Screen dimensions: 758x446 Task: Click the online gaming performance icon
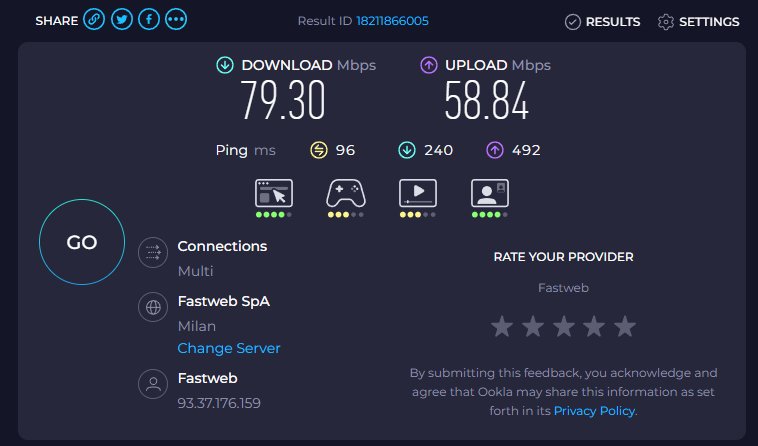(345, 193)
